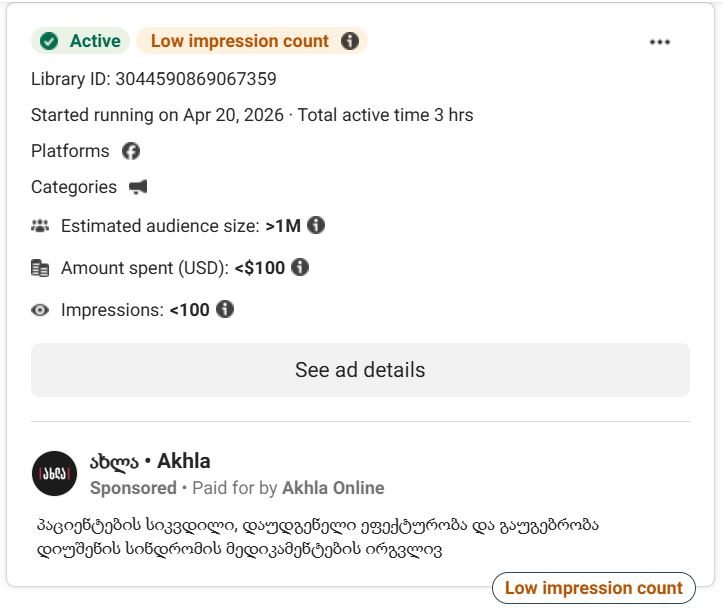Click the Impressions eye icon
The width and height of the screenshot is (722, 615).
(x=40, y=310)
